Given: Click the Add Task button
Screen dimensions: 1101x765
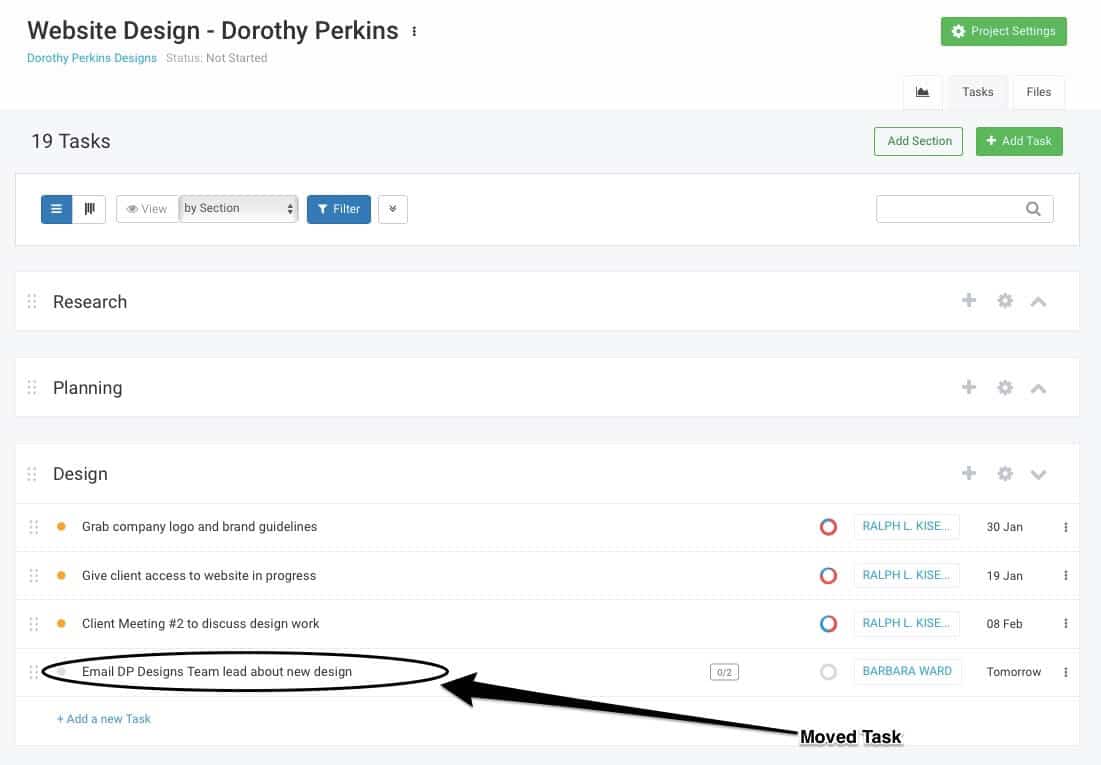Looking at the screenshot, I should [x=1019, y=141].
